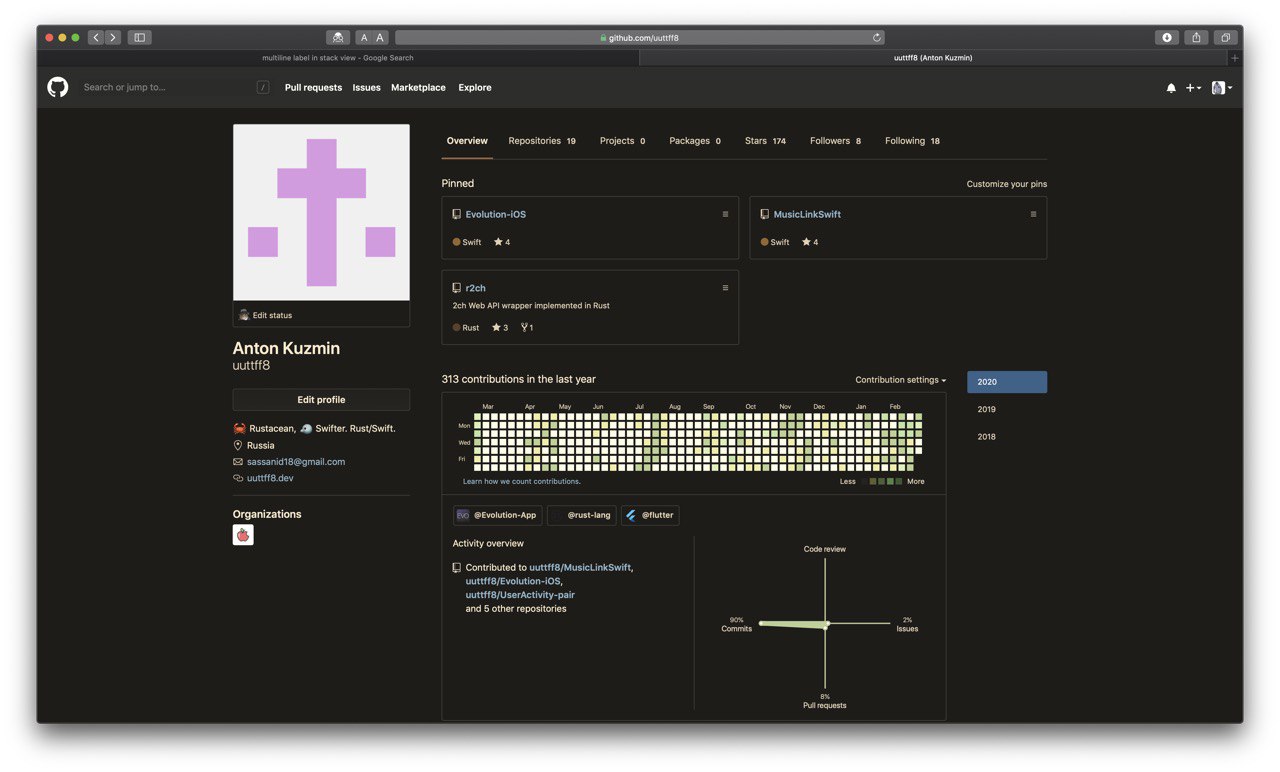Open Marketplace in header
Screen dimensions: 1280x772
(x=418, y=88)
